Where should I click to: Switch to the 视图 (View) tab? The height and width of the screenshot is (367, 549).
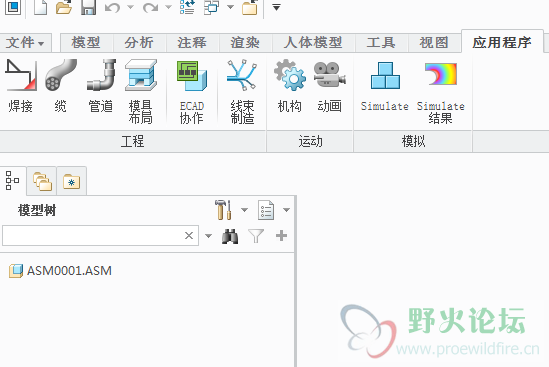(x=434, y=43)
